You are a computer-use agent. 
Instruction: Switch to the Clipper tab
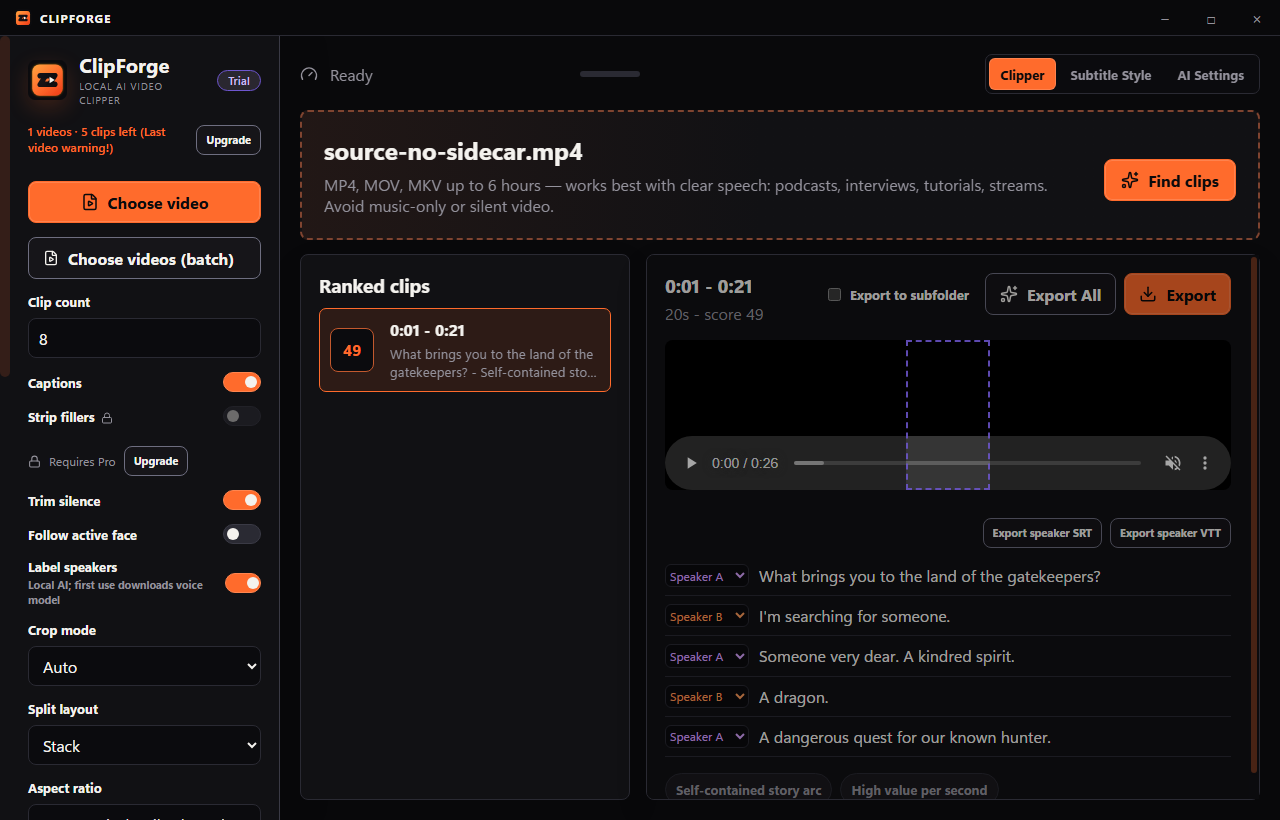(1022, 75)
